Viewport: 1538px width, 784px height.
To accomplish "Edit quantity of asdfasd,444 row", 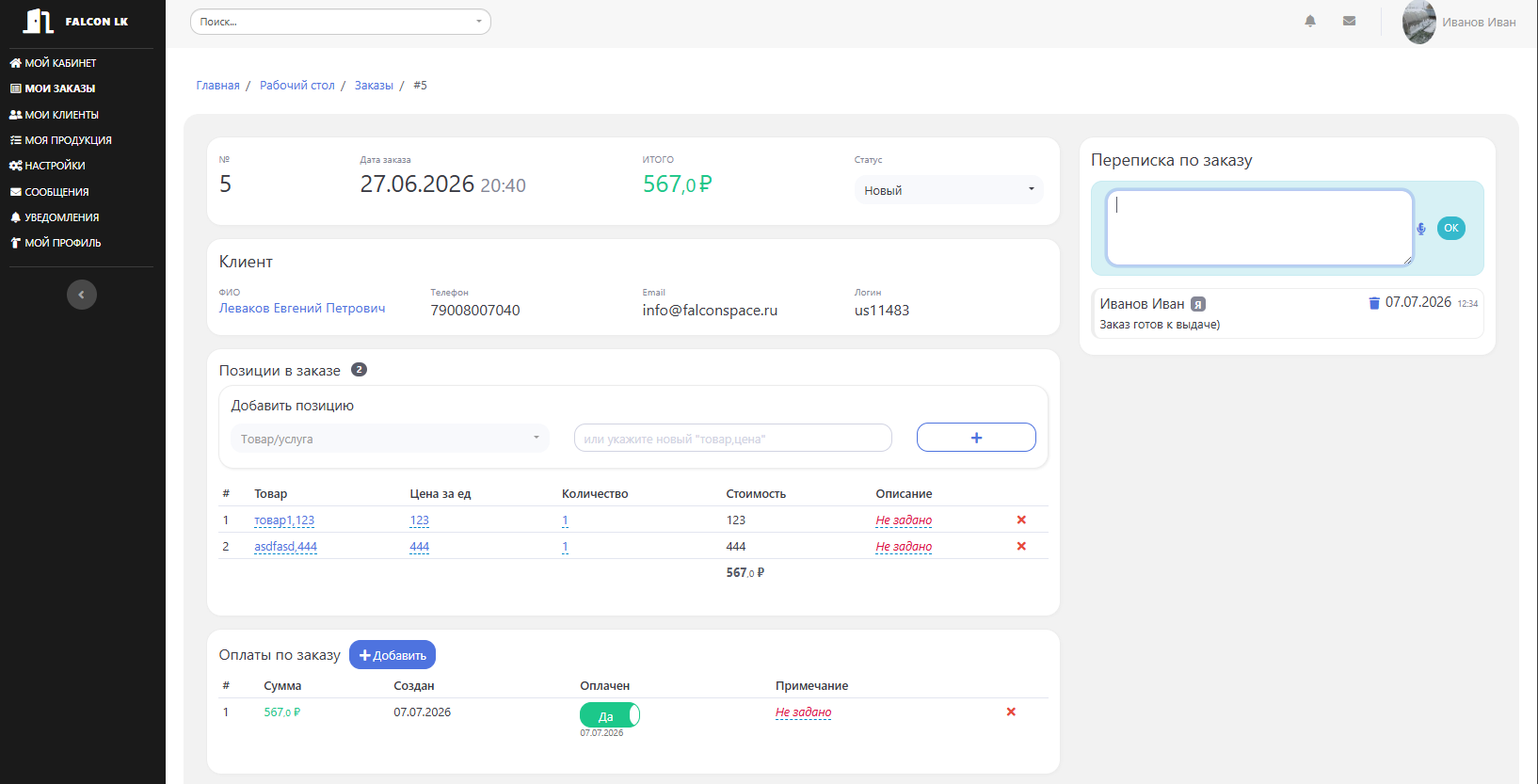I will click(565, 547).
